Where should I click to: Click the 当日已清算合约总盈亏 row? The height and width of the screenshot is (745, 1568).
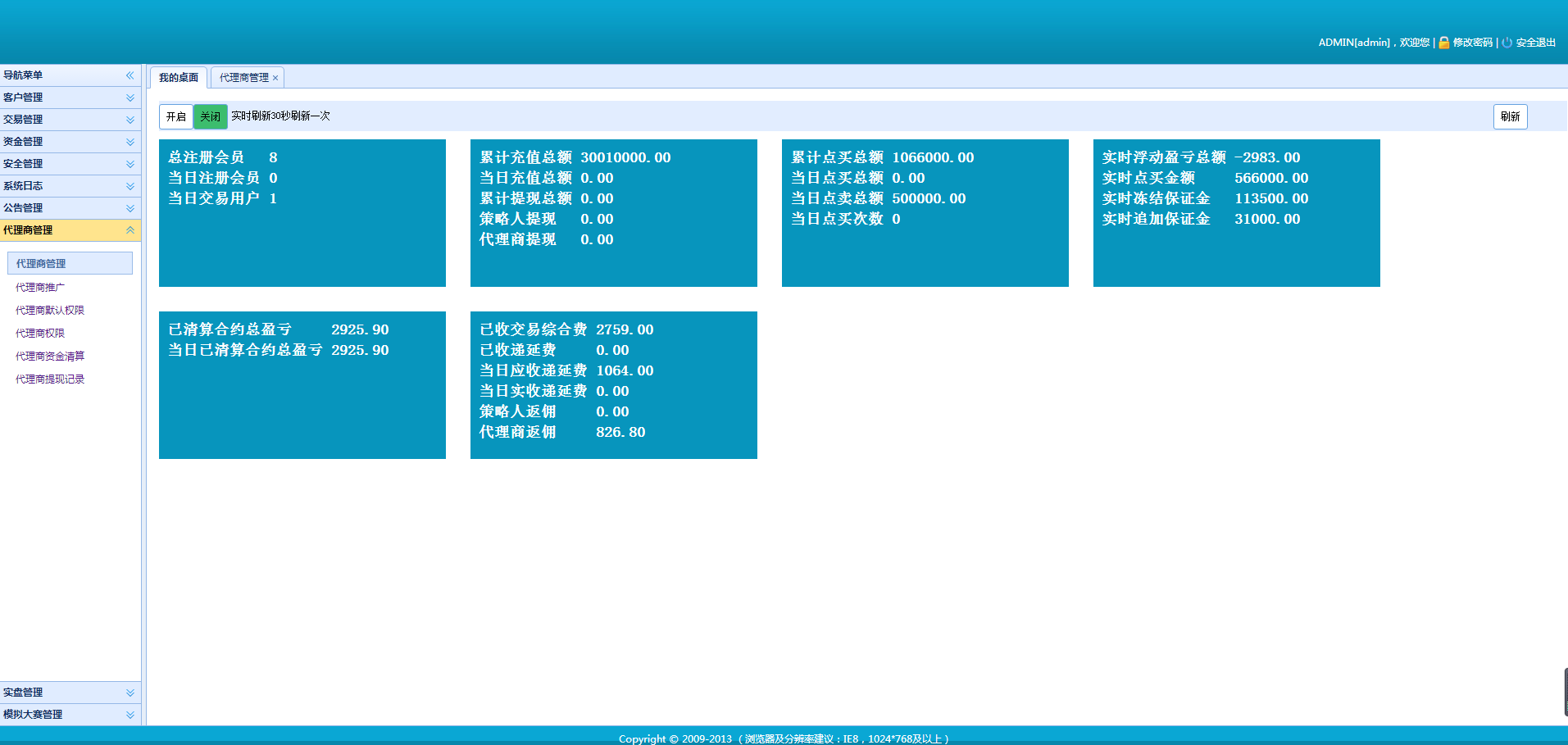279,350
